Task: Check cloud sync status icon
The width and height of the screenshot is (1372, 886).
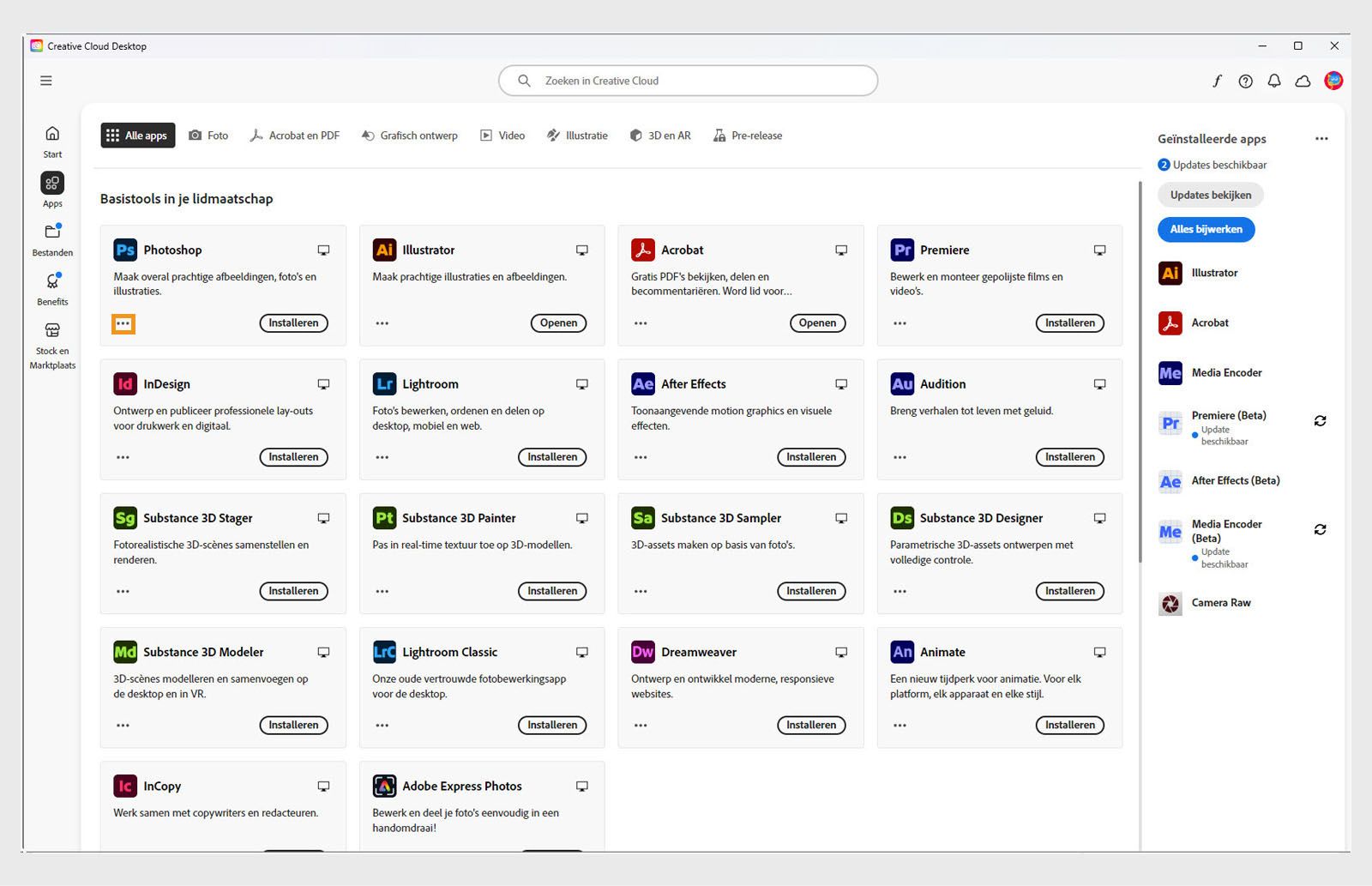Action: point(1303,81)
